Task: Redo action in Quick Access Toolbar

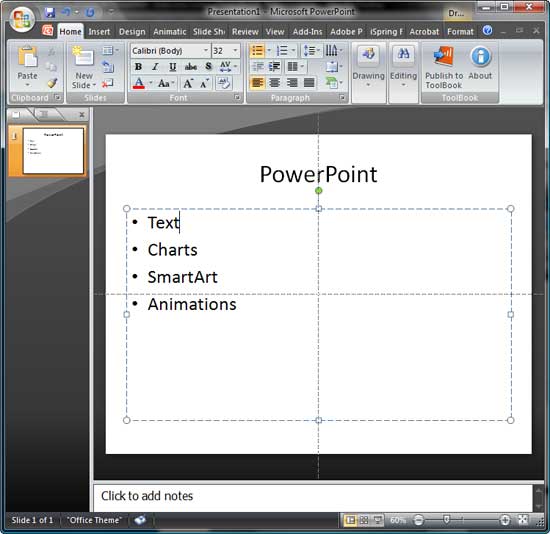Action: (x=90, y=13)
